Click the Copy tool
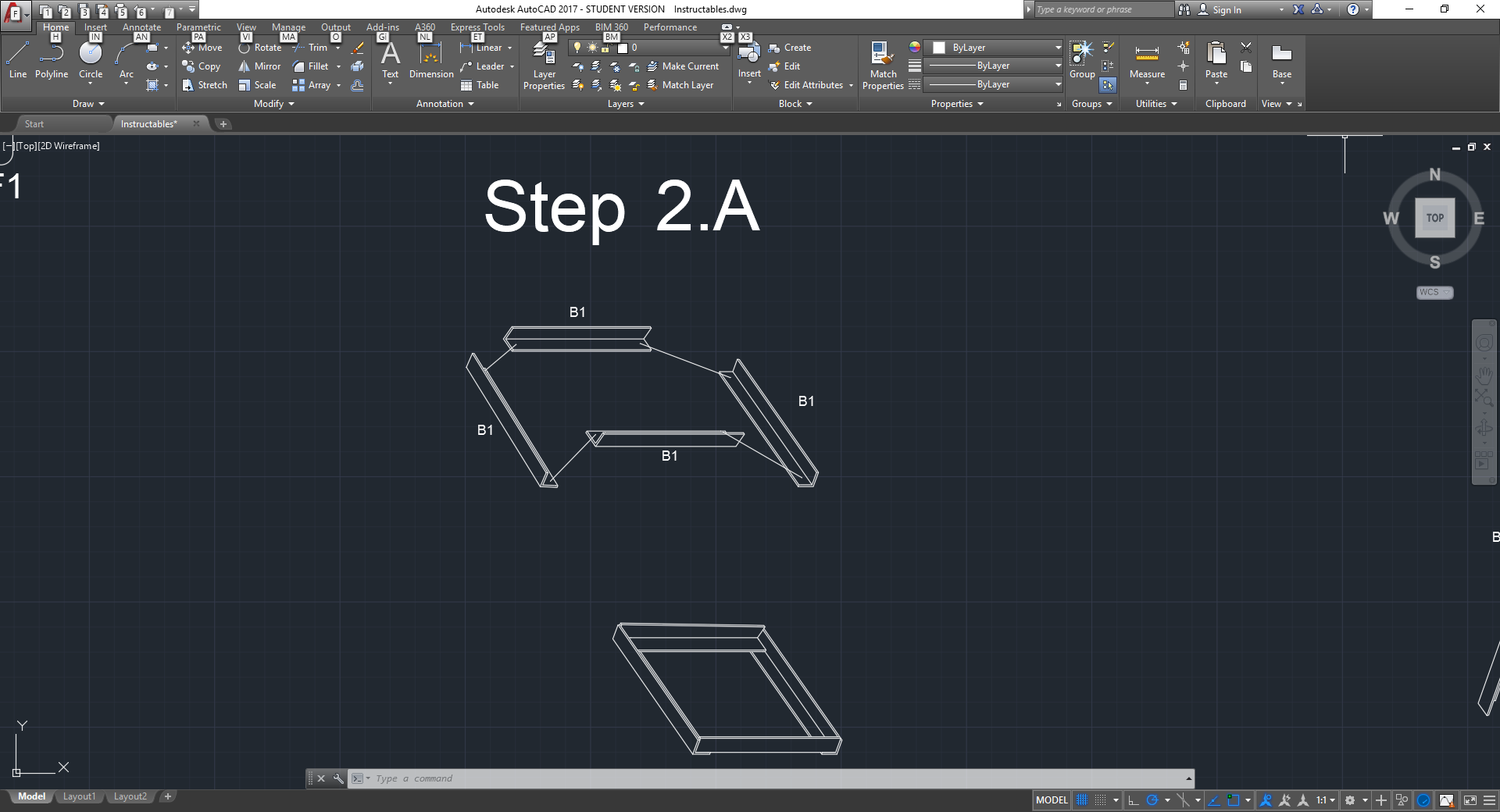The image size is (1500, 812). pyautogui.click(x=202, y=66)
